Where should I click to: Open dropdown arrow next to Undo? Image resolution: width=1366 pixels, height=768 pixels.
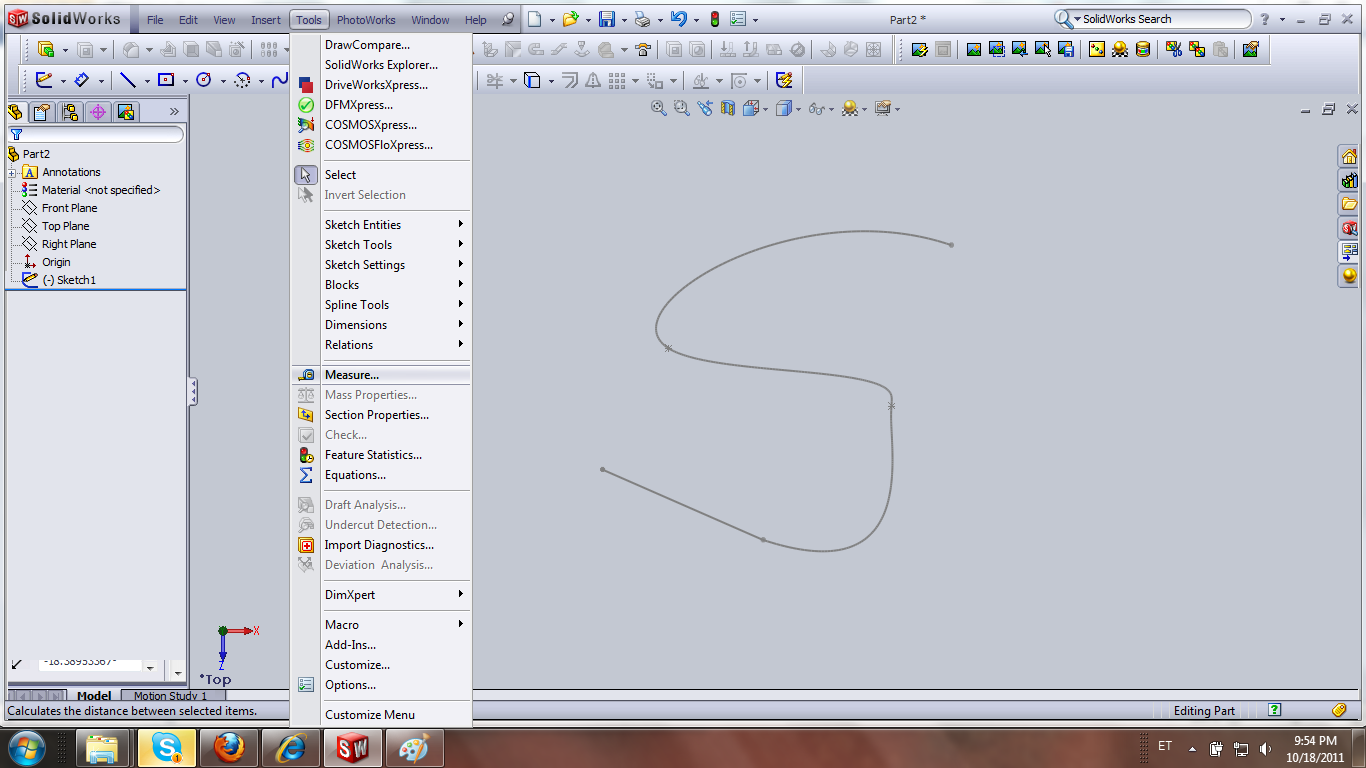697,20
